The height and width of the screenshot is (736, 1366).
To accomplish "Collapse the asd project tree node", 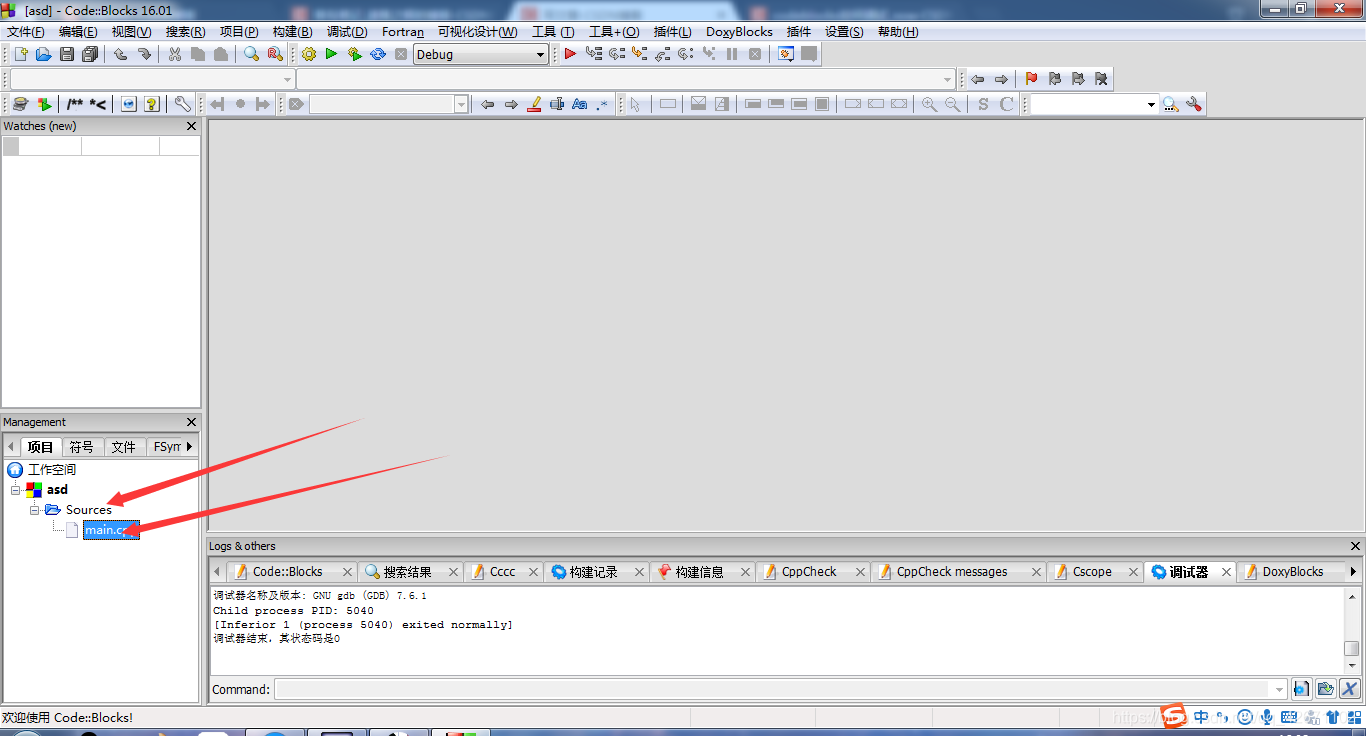I will (16, 490).
